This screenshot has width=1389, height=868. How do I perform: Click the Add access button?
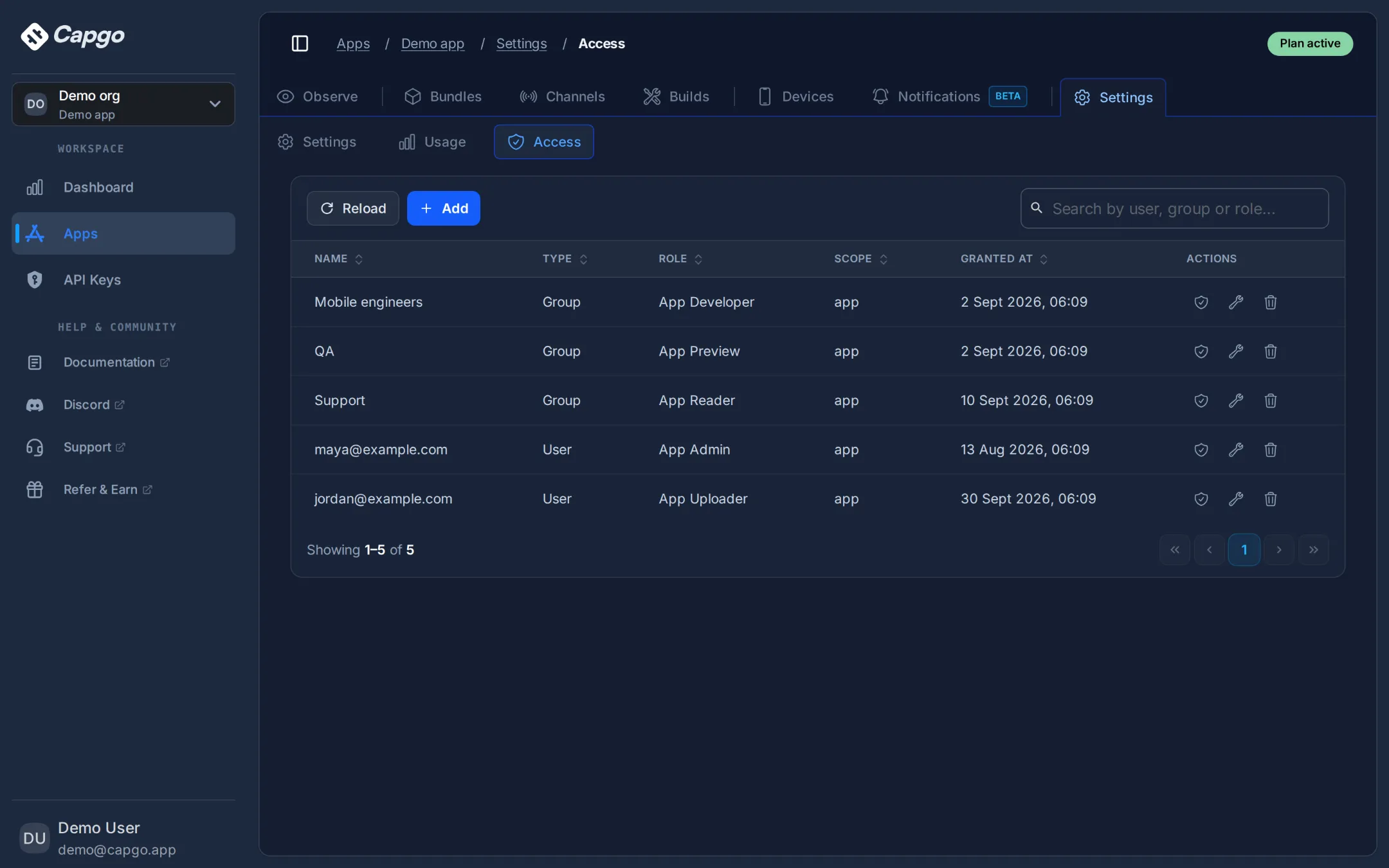[443, 208]
